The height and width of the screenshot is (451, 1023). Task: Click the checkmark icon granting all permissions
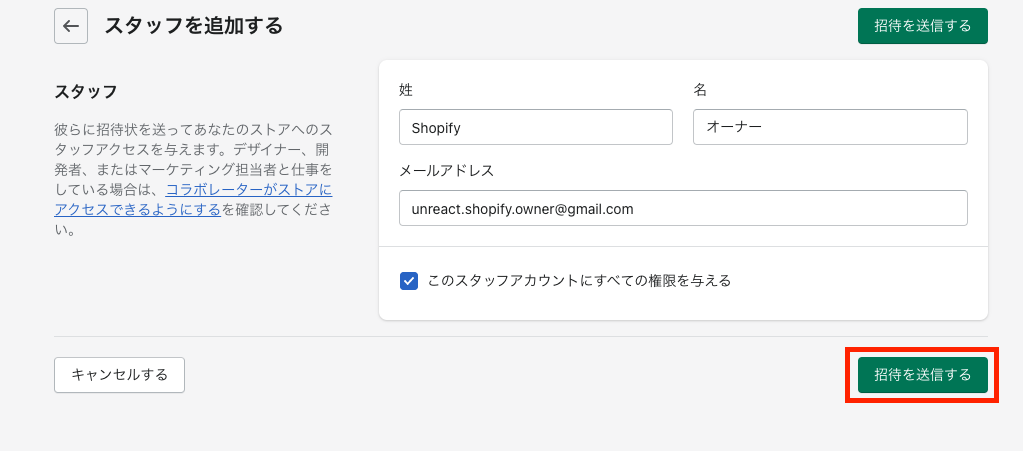tap(409, 281)
